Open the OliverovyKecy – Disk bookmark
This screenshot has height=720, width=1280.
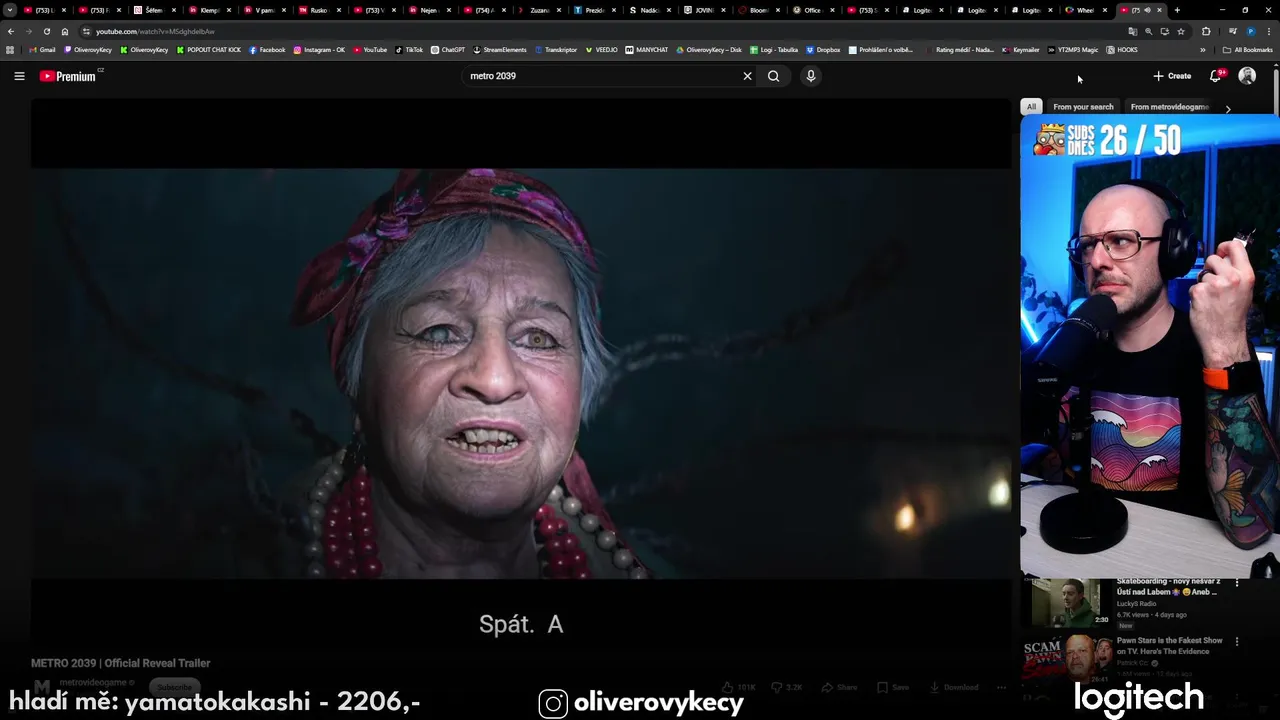tap(709, 50)
